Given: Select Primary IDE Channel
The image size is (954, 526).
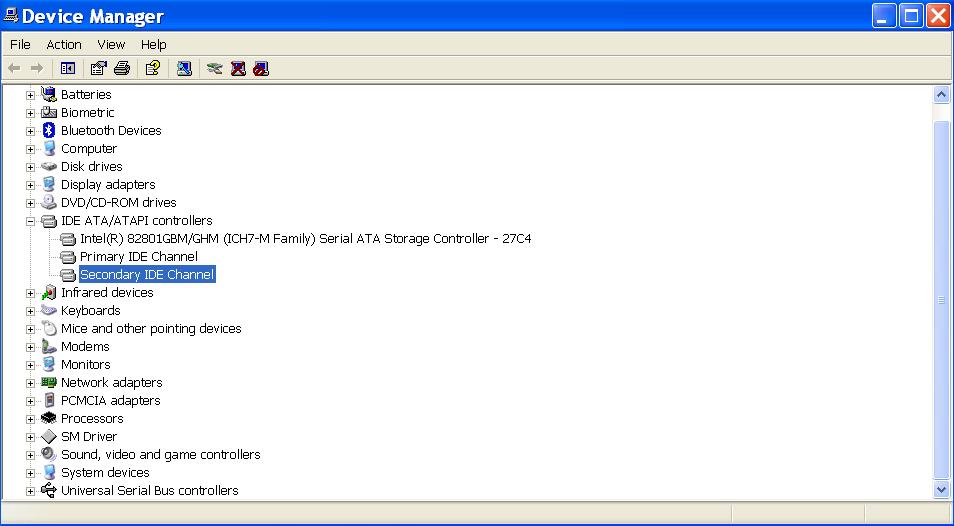Looking at the screenshot, I should coord(139,257).
